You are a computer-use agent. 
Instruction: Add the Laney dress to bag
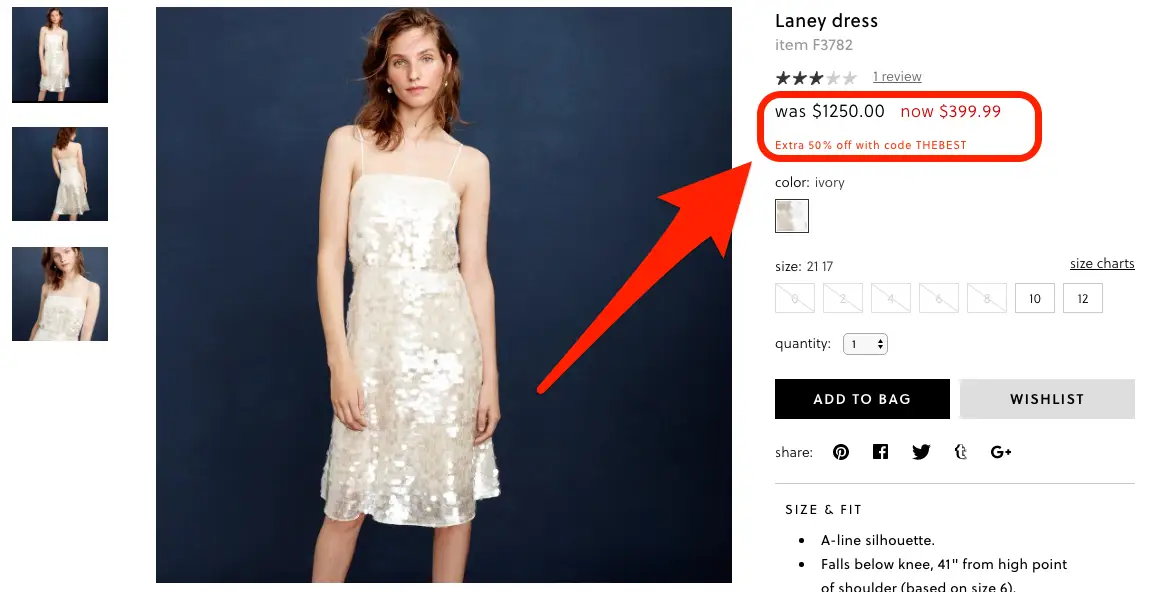point(863,399)
